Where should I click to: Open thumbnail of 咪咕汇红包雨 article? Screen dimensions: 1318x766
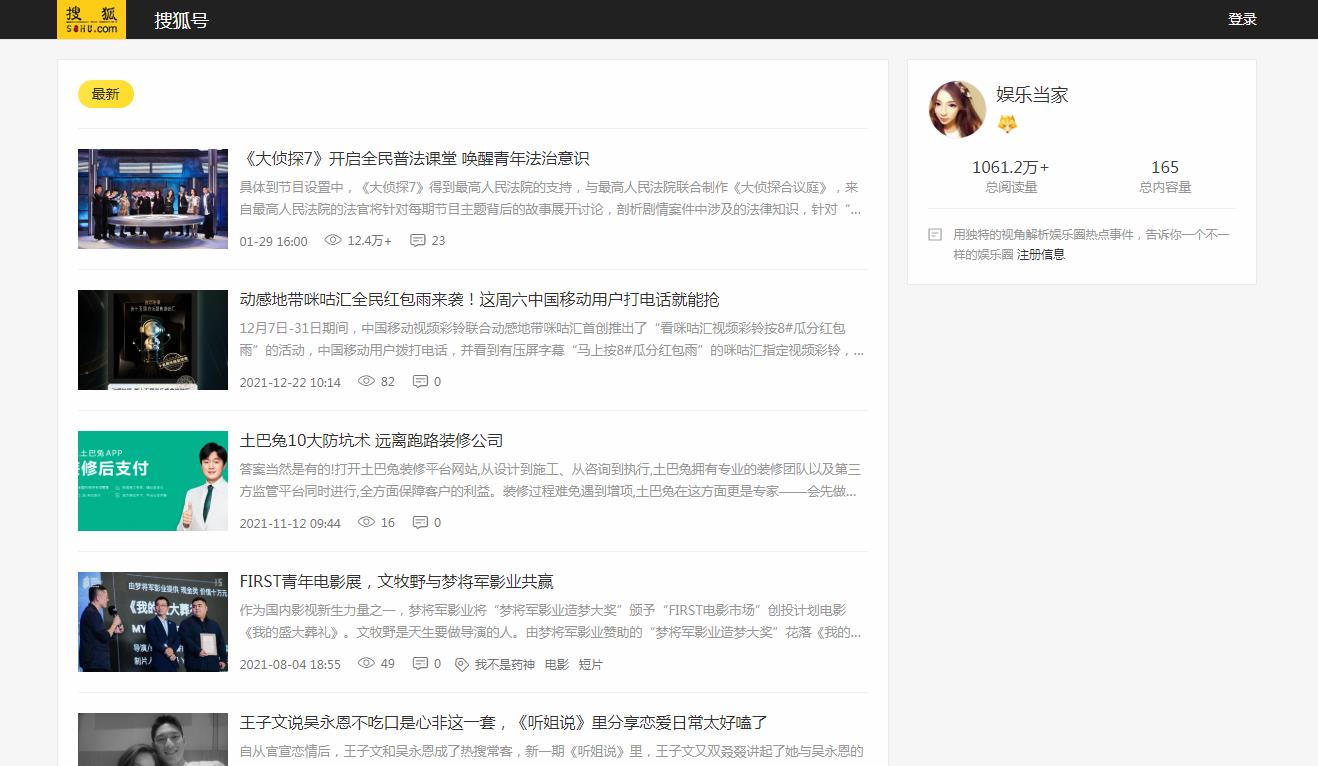[153, 340]
